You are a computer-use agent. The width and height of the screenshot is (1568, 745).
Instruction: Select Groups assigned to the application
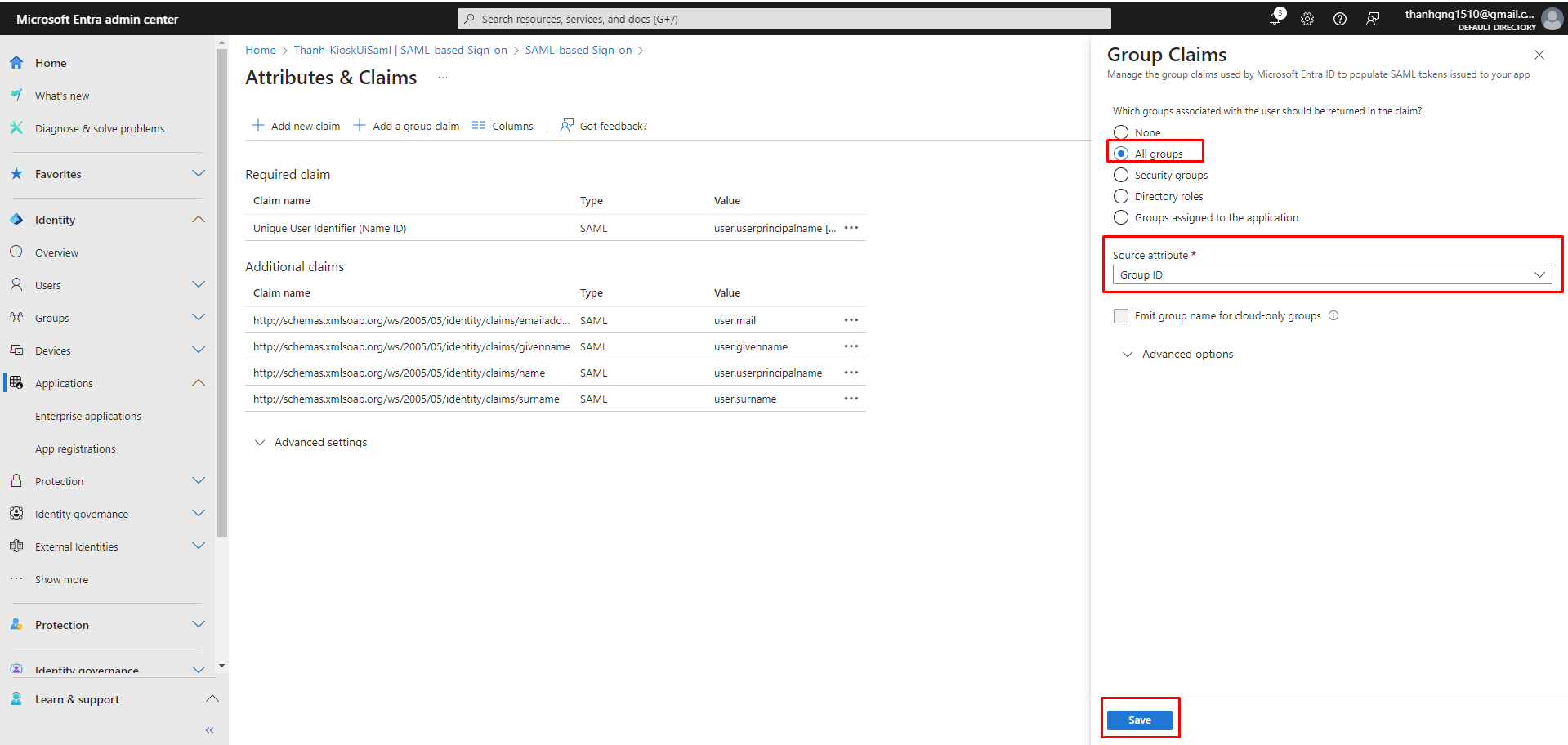(x=1121, y=217)
